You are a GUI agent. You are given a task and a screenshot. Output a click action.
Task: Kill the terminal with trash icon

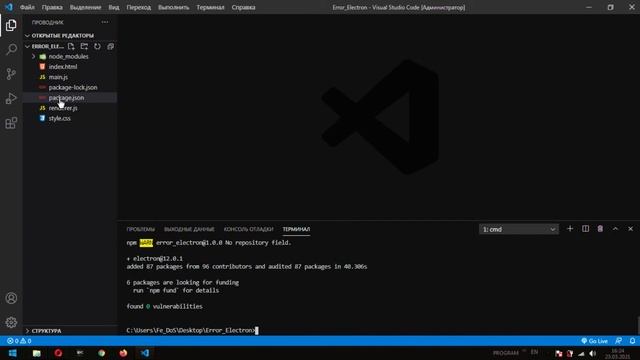pyautogui.click(x=600, y=229)
